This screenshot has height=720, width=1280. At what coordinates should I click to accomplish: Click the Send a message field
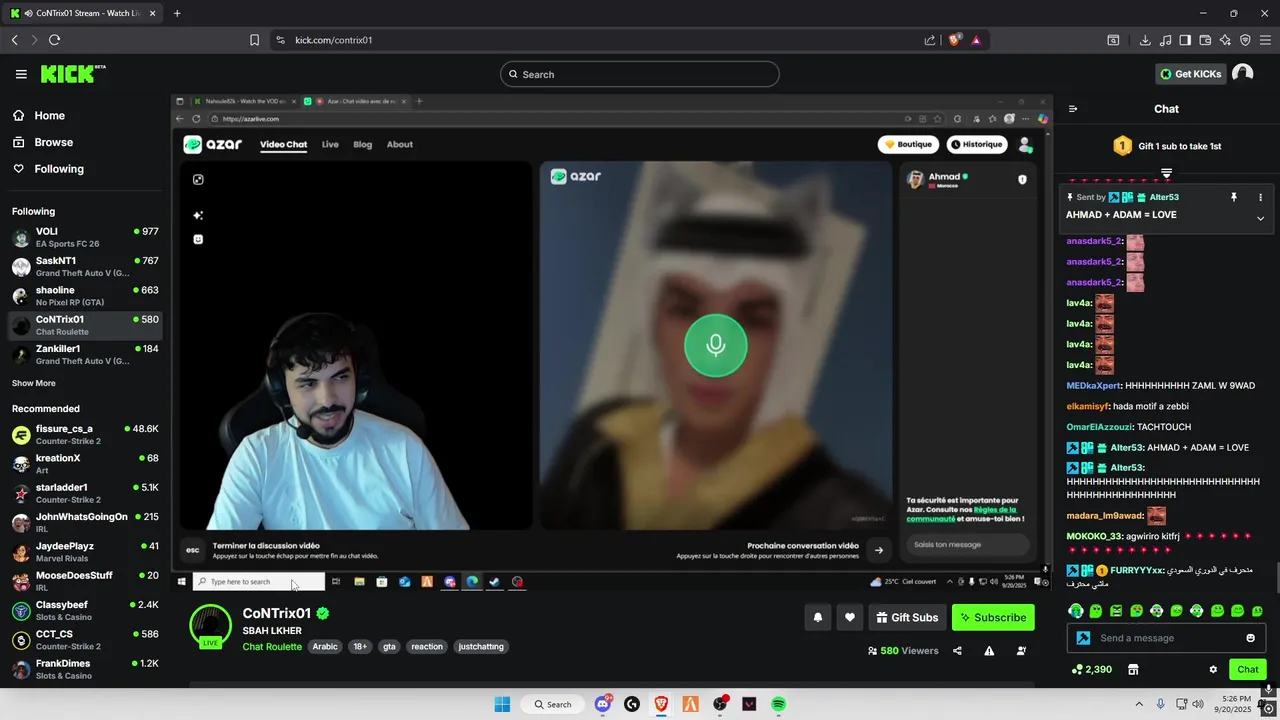[x=1166, y=638]
